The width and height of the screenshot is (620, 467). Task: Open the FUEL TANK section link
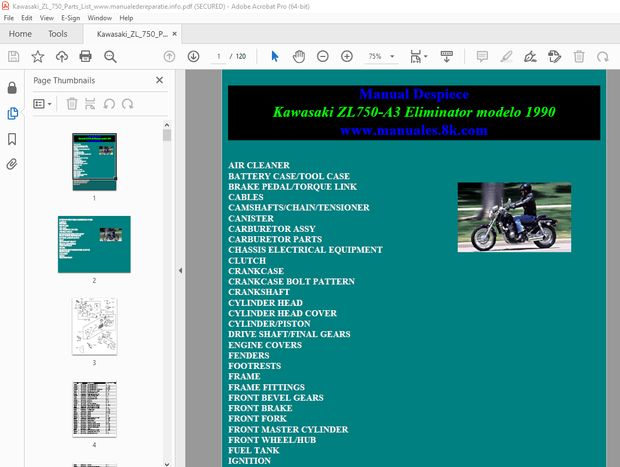253,450
